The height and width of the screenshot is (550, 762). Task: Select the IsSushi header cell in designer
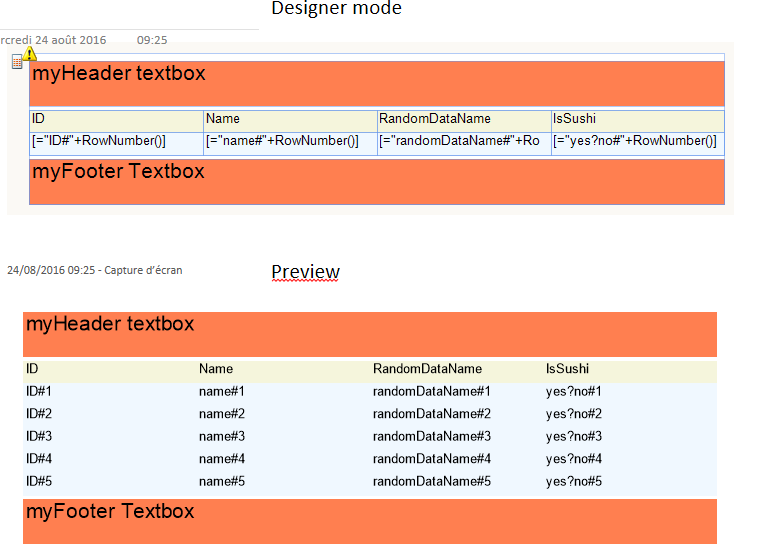(x=637, y=119)
